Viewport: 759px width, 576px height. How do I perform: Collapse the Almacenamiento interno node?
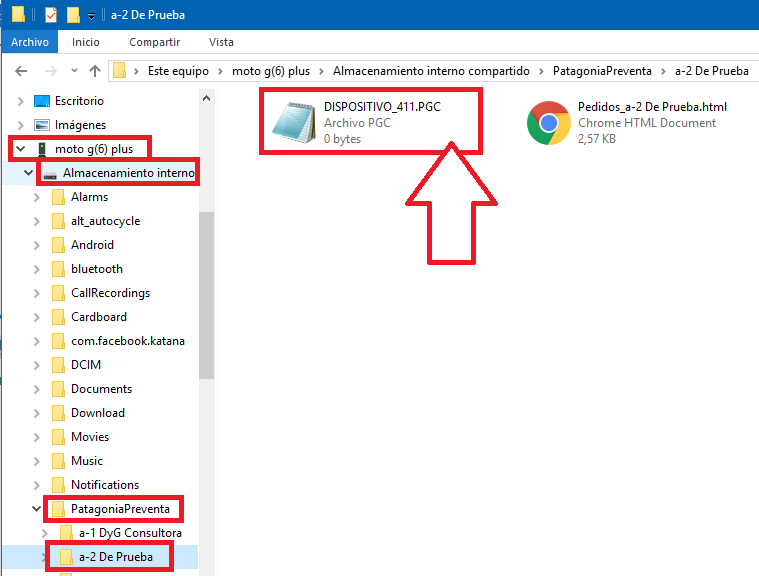[x=29, y=172]
